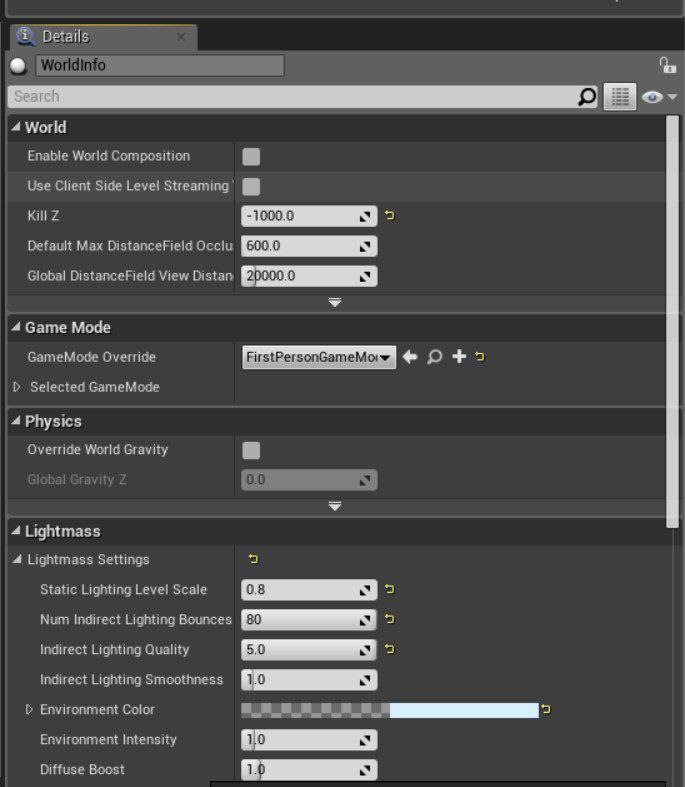Browse to GameMode asset magnifier icon
Viewport: 685px width, 787px height.
click(435, 357)
